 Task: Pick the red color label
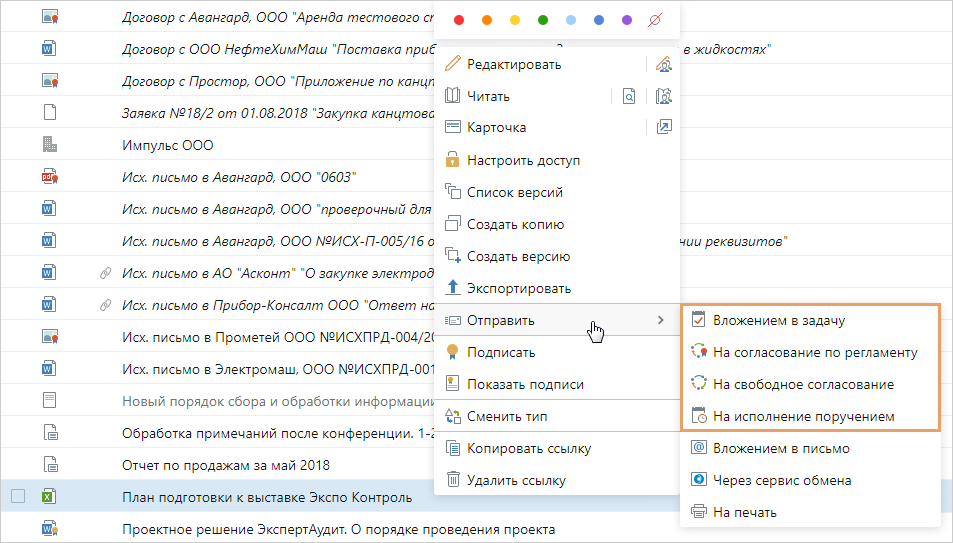459,20
